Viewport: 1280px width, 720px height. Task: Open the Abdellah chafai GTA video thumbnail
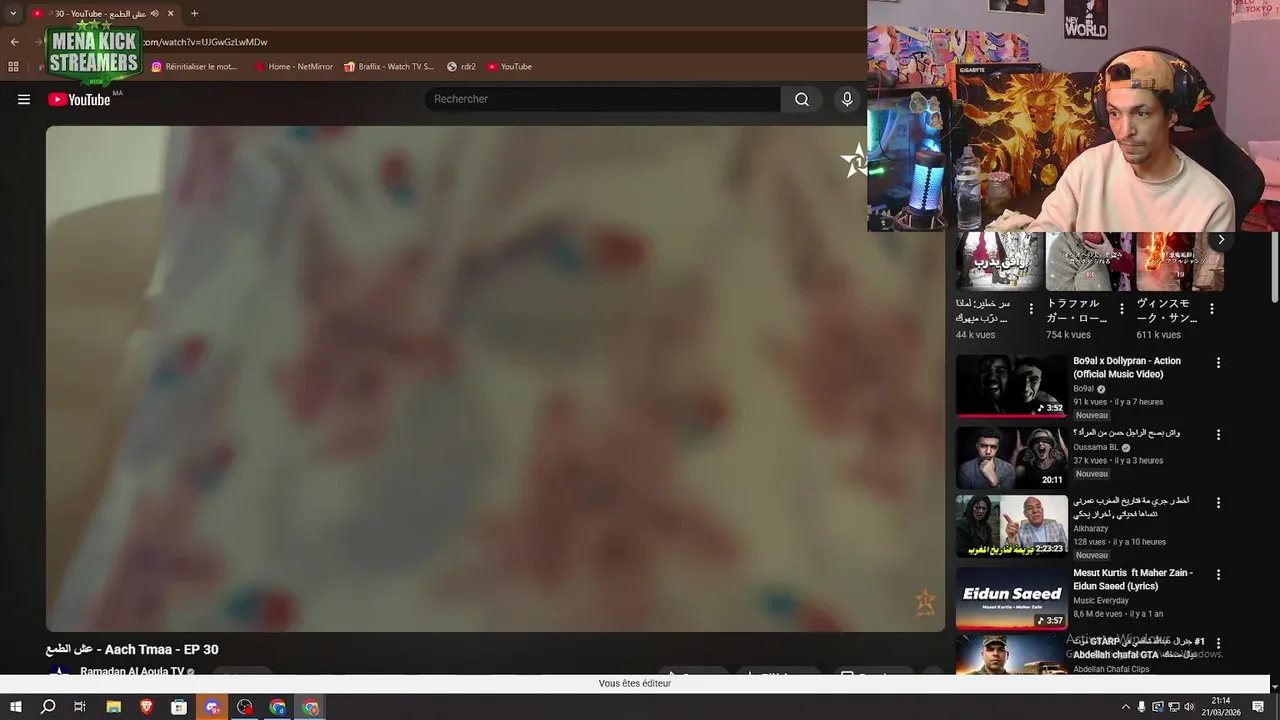point(1012,655)
